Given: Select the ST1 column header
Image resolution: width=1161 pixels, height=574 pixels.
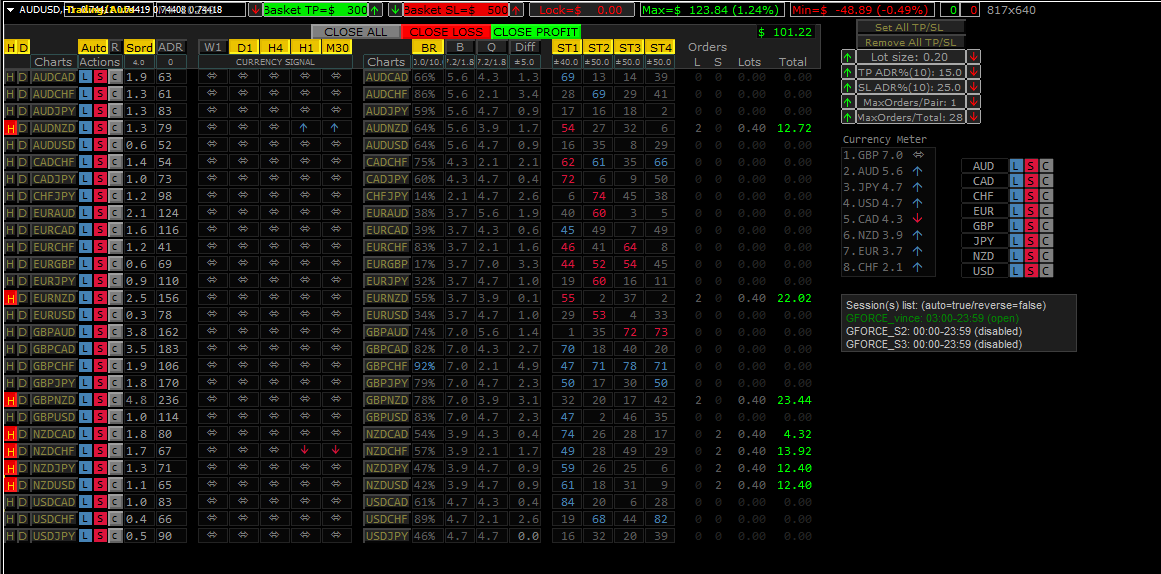Looking at the screenshot, I should [568, 47].
